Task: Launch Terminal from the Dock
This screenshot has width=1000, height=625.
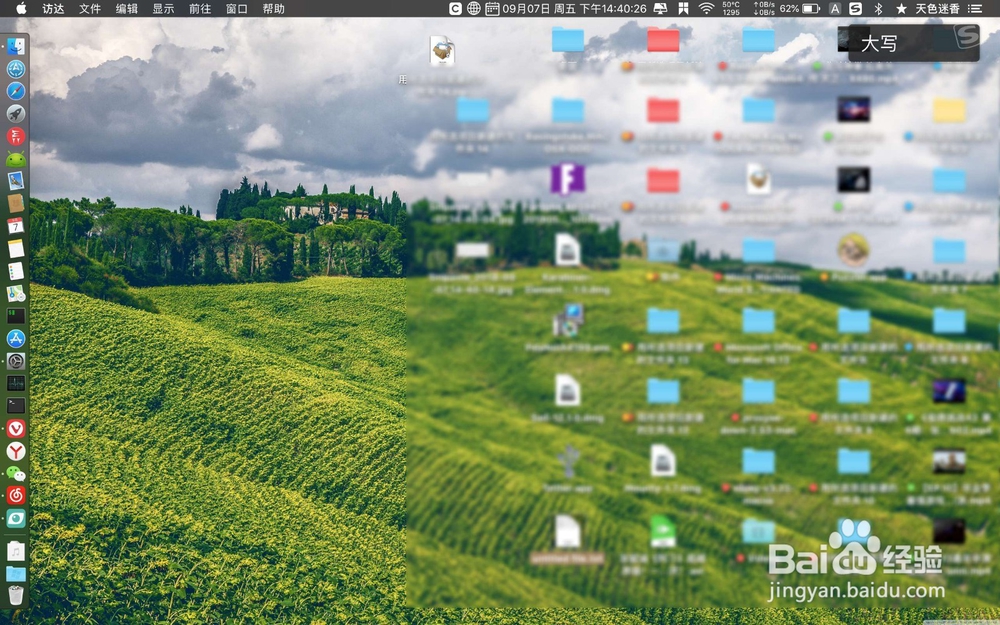Action: coord(16,406)
